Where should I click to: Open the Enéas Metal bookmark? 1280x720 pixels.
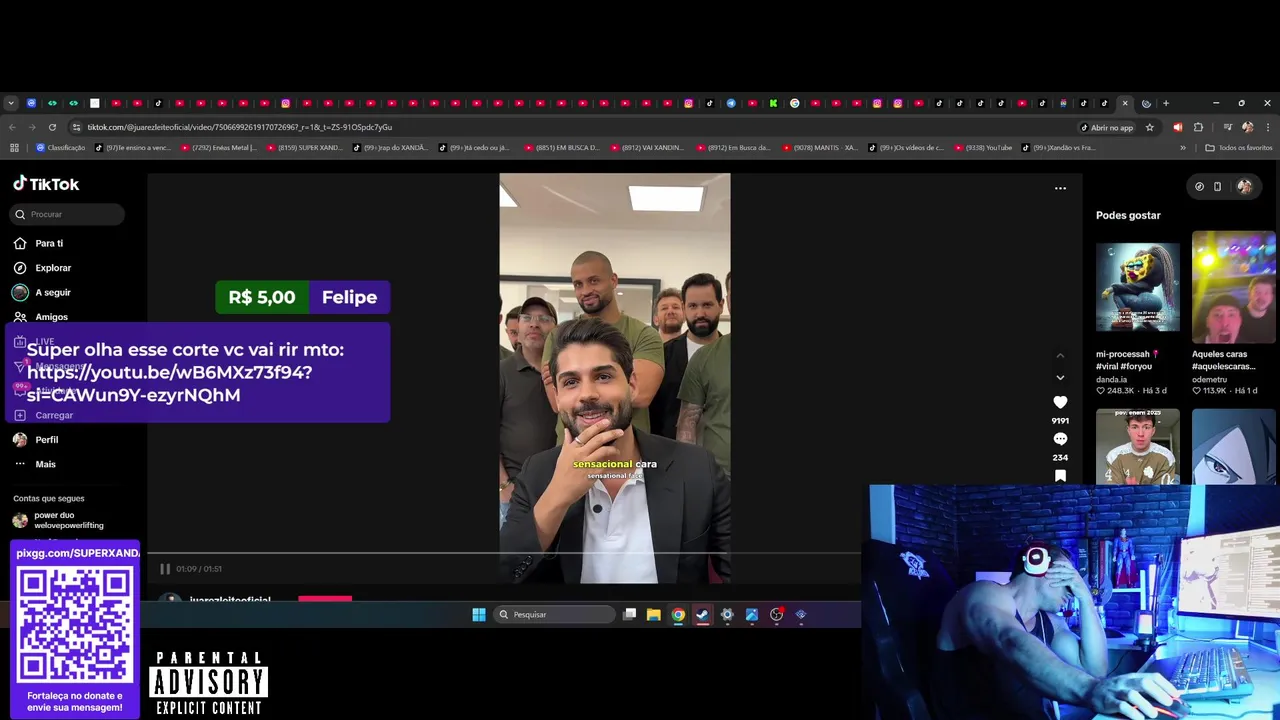point(218,148)
